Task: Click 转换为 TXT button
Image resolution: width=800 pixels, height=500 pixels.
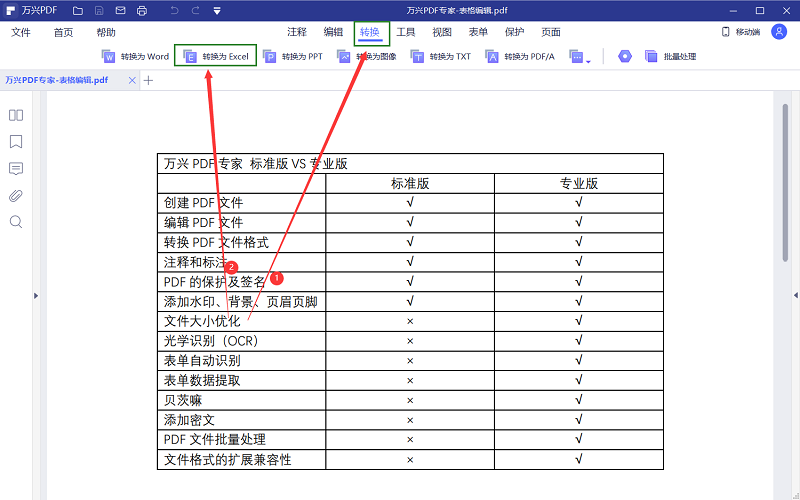Action: pyautogui.click(x=441, y=57)
